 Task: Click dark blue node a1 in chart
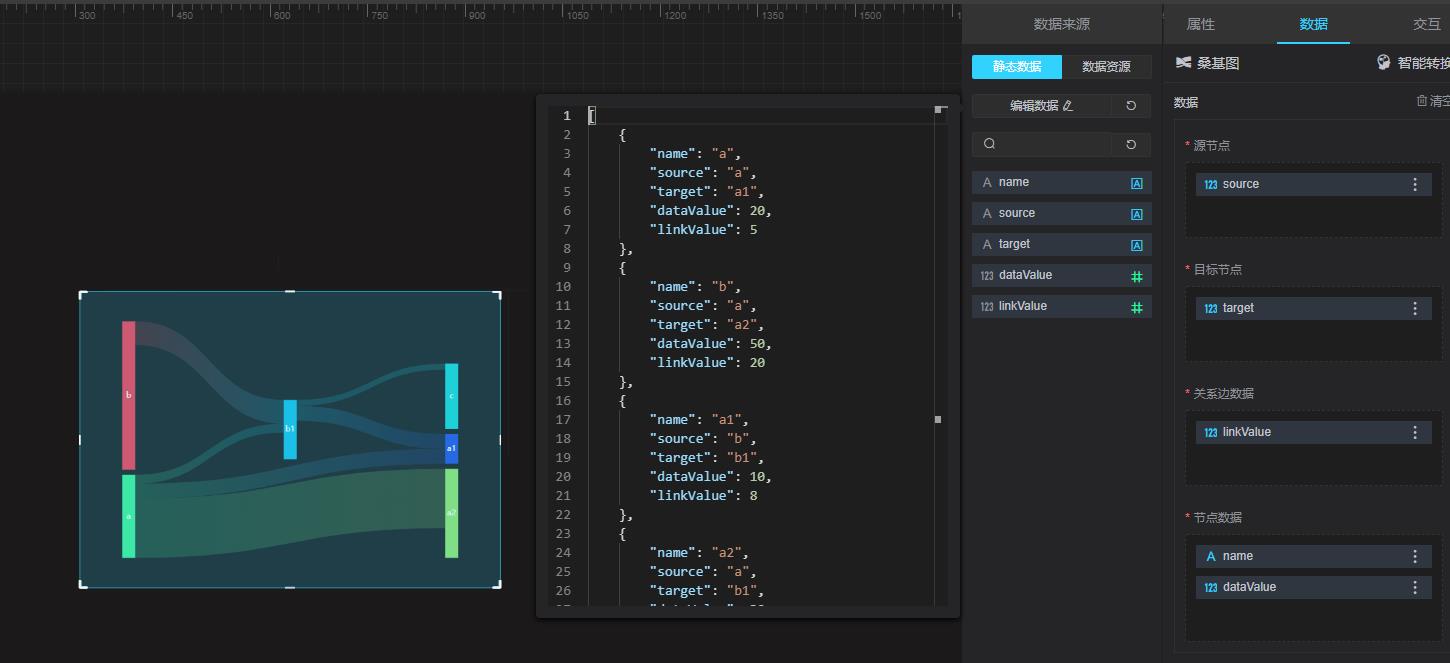pyautogui.click(x=451, y=449)
